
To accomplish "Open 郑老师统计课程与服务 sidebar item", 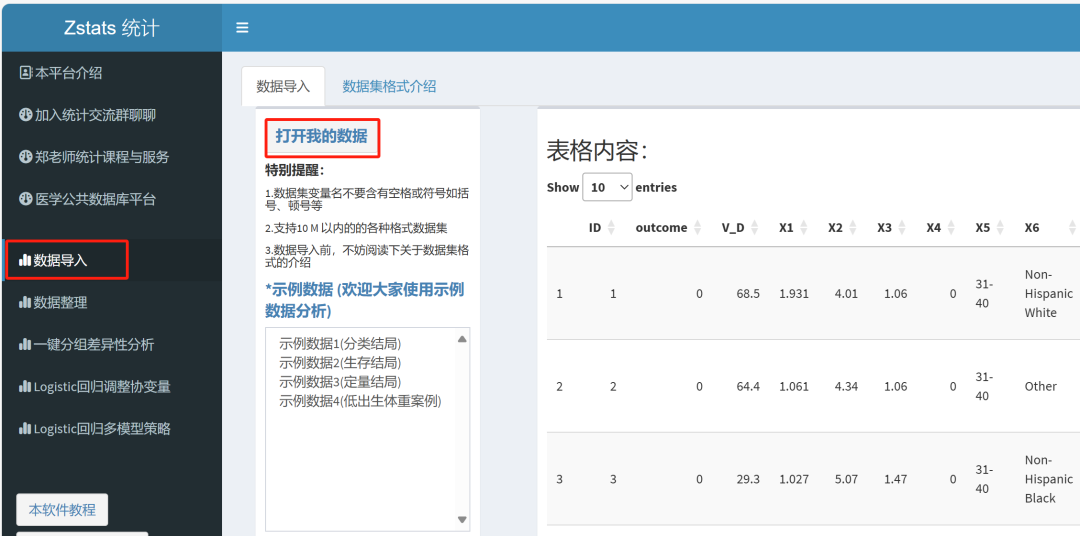I will [94, 156].
